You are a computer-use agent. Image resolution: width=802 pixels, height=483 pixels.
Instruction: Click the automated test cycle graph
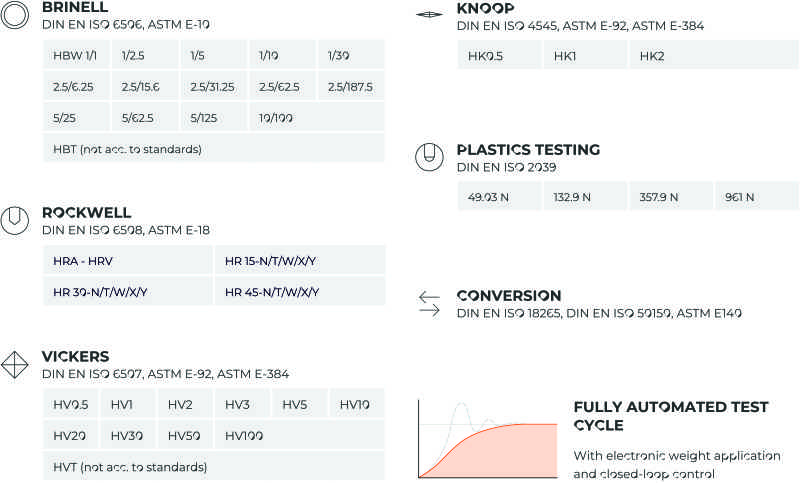pyautogui.click(x=487, y=439)
